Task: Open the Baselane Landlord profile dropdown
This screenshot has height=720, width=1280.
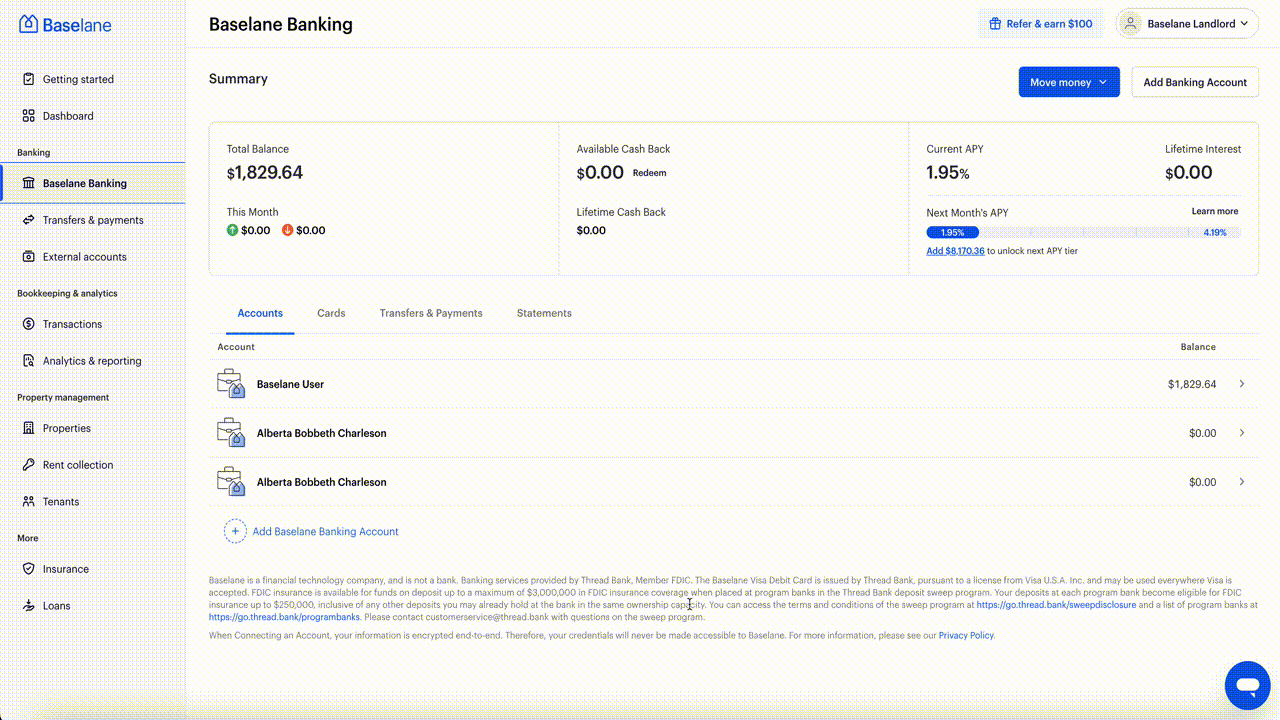Action: point(1187,23)
